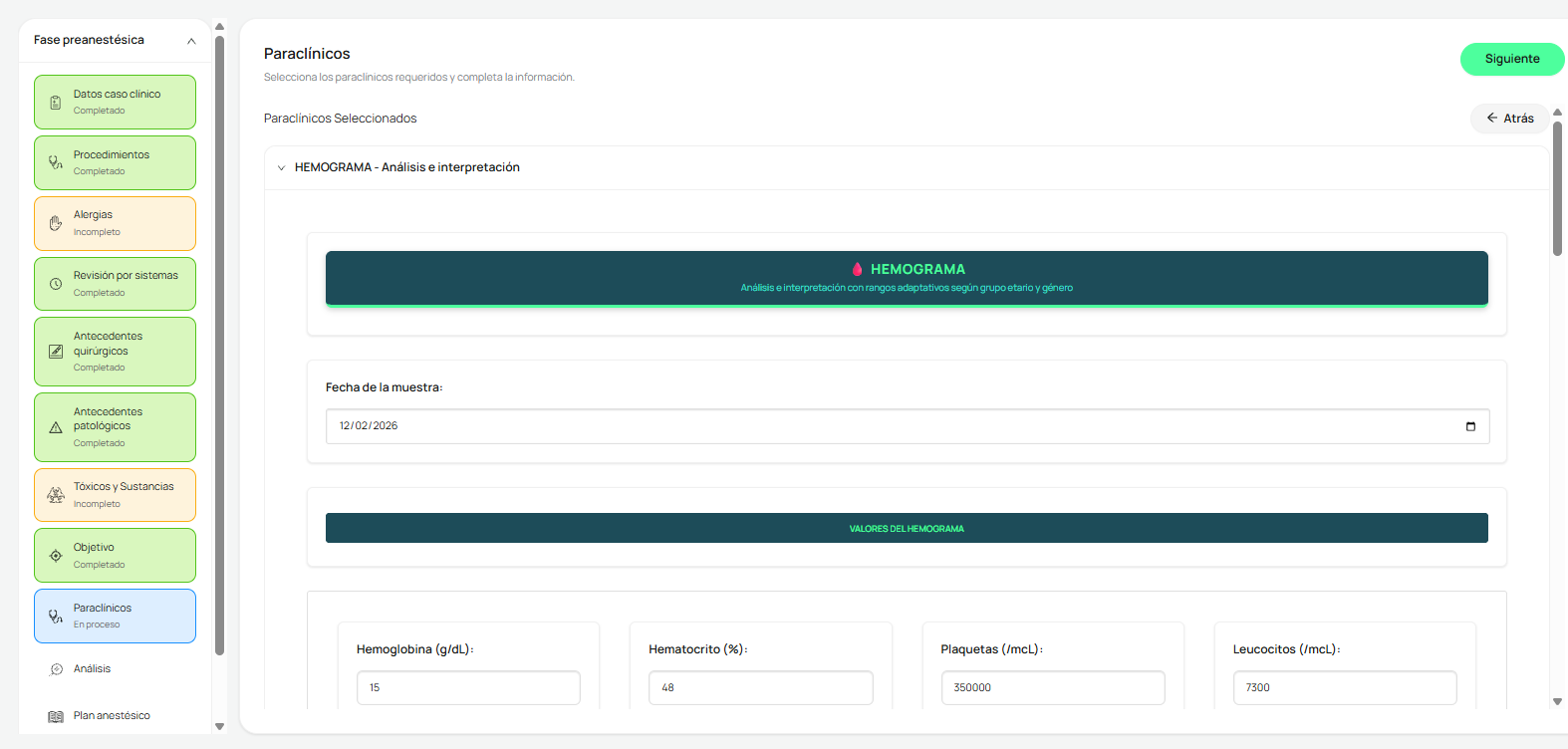Collapse the Fase preanestésica section
Viewport: 1568px width, 749px height.
point(191,41)
